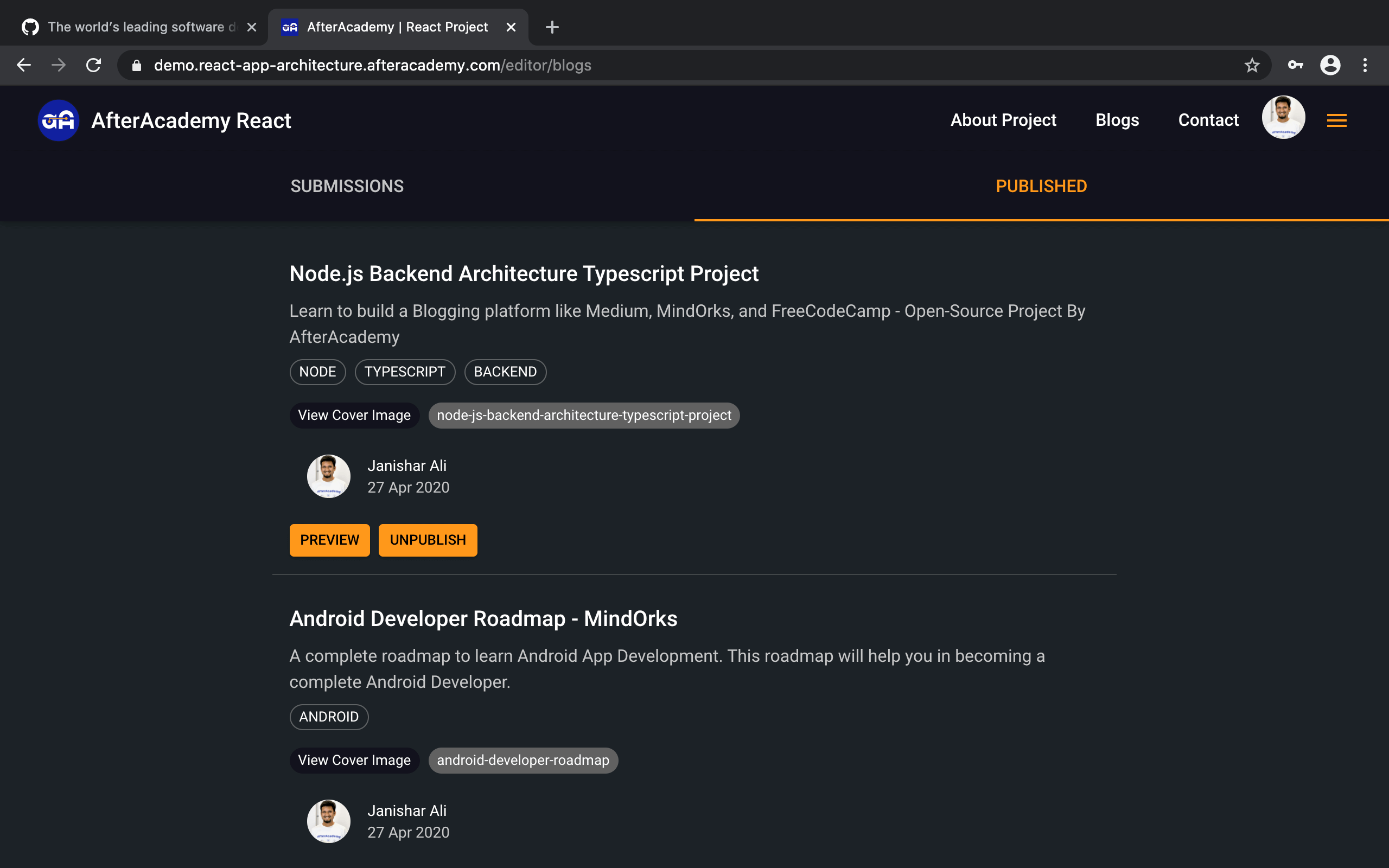Image resolution: width=1389 pixels, height=868 pixels.
Task: Go to Blogs in header
Action: pyautogui.click(x=1117, y=120)
